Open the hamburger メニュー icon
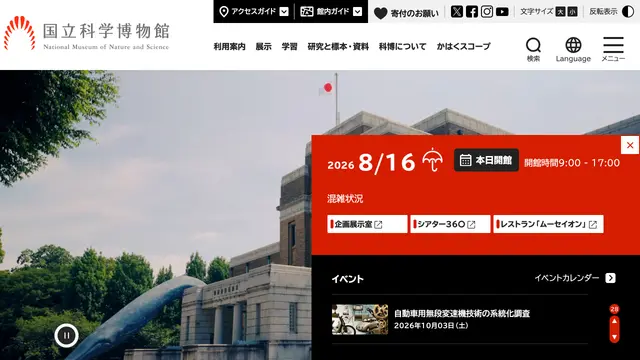Viewport: 640px width, 360px height. (613, 49)
